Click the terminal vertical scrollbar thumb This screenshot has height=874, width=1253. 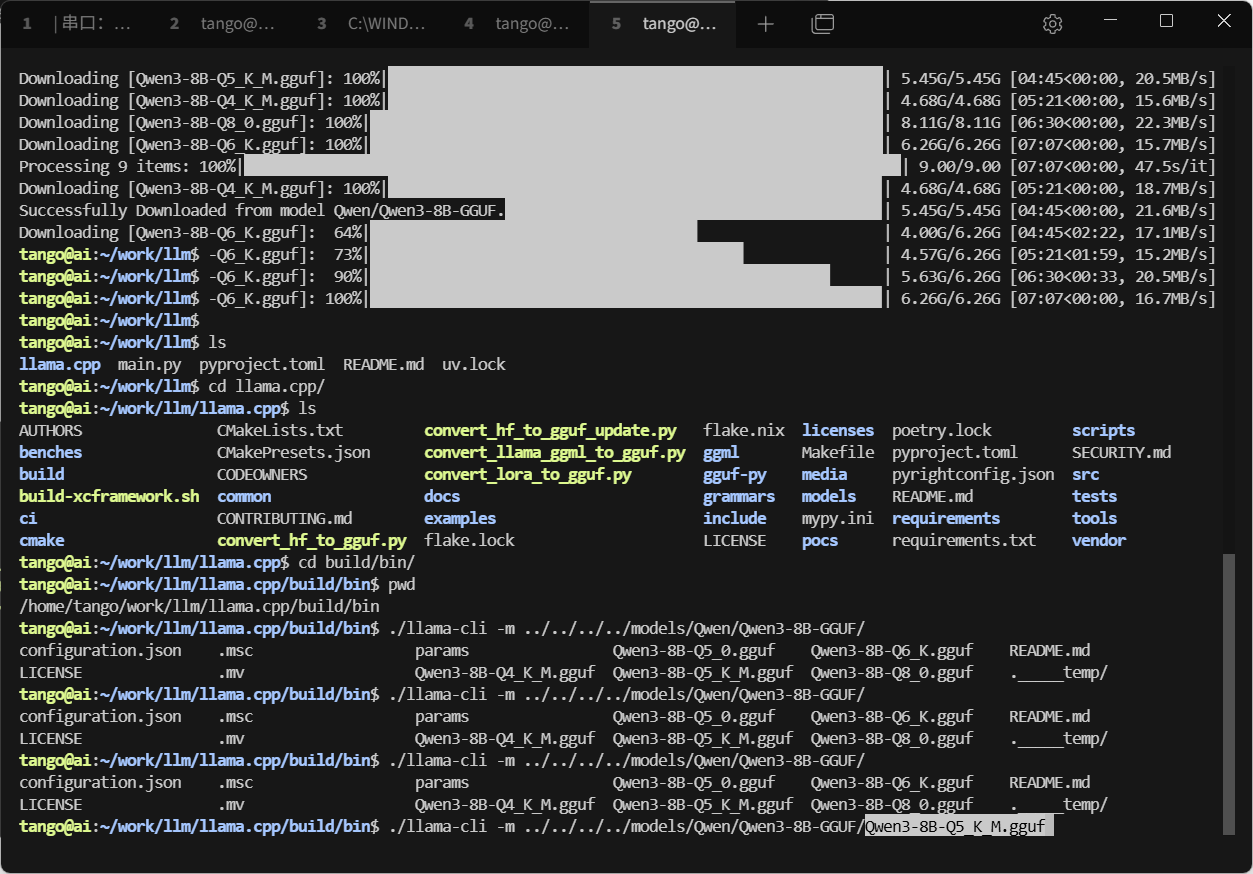tap(1228, 694)
